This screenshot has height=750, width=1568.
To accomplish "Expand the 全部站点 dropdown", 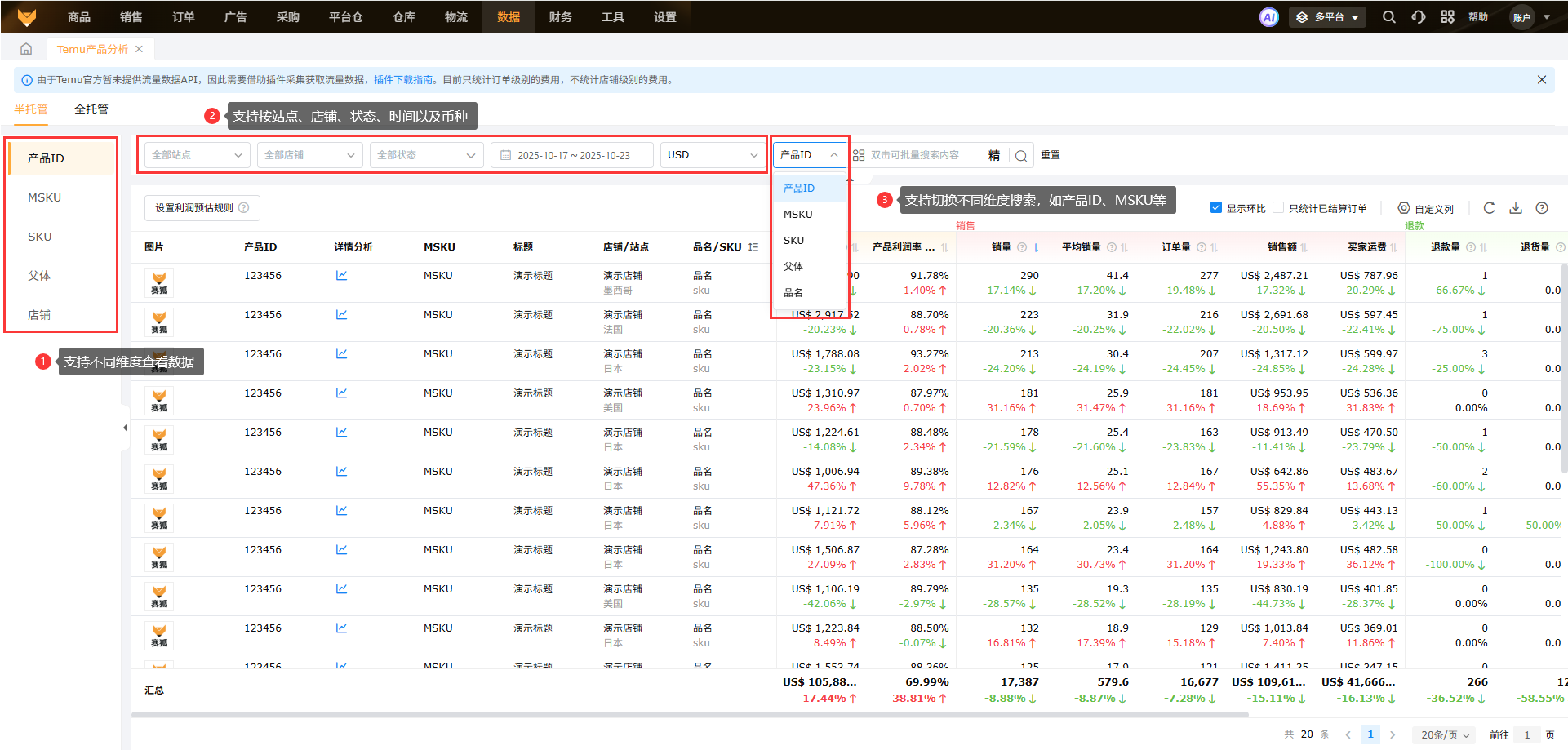I will click(x=197, y=155).
